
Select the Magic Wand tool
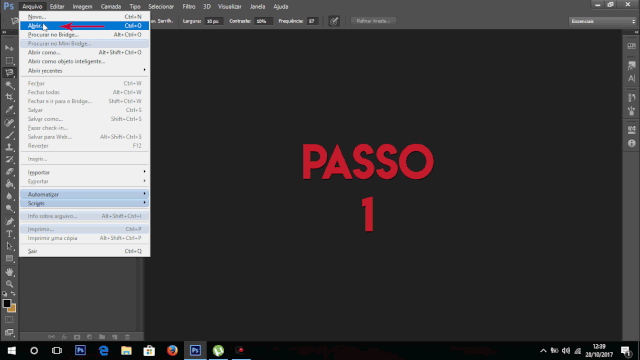tap(9, 85)
